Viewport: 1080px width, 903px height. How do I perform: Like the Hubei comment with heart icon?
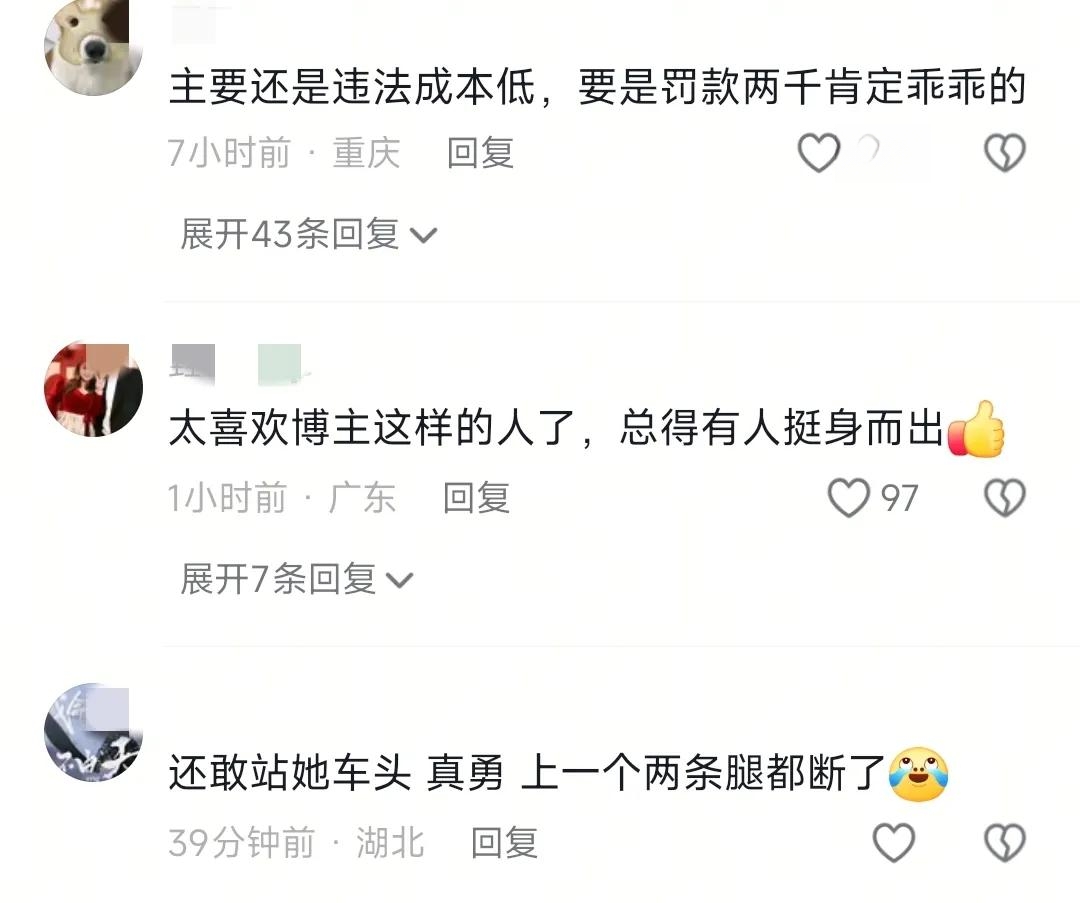click(x=893, y=842)
